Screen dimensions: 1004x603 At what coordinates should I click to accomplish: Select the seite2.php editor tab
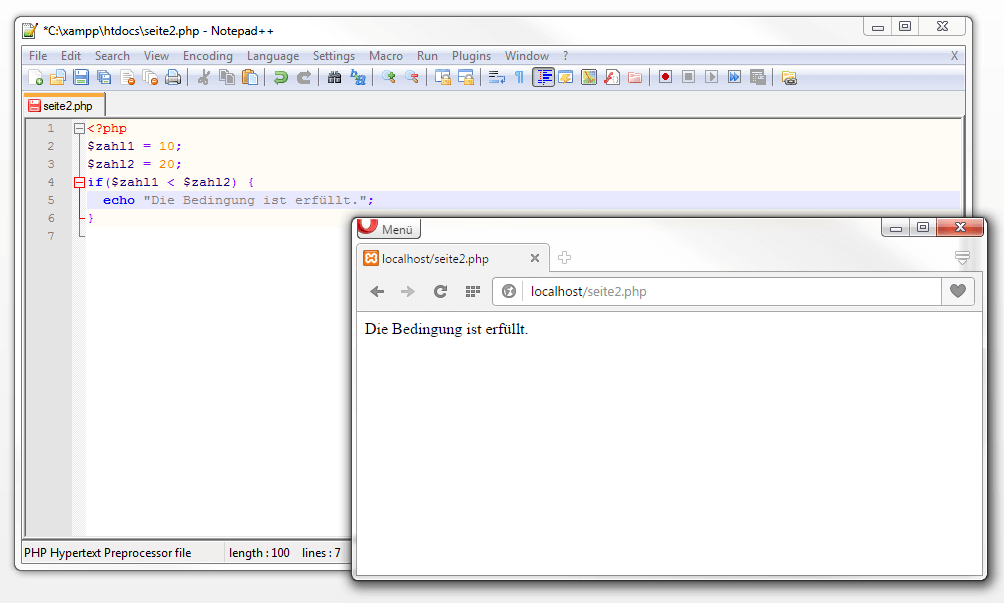62,105
